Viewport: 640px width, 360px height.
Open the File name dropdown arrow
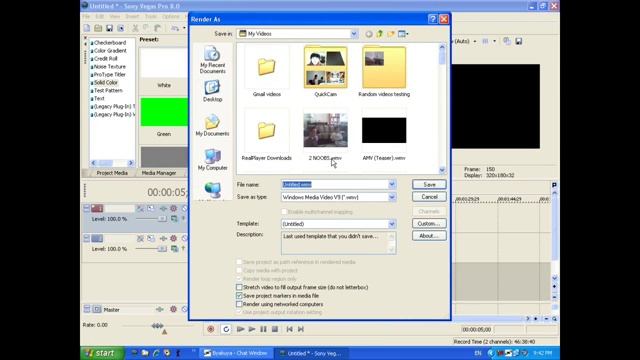click(x=392, y=184)
